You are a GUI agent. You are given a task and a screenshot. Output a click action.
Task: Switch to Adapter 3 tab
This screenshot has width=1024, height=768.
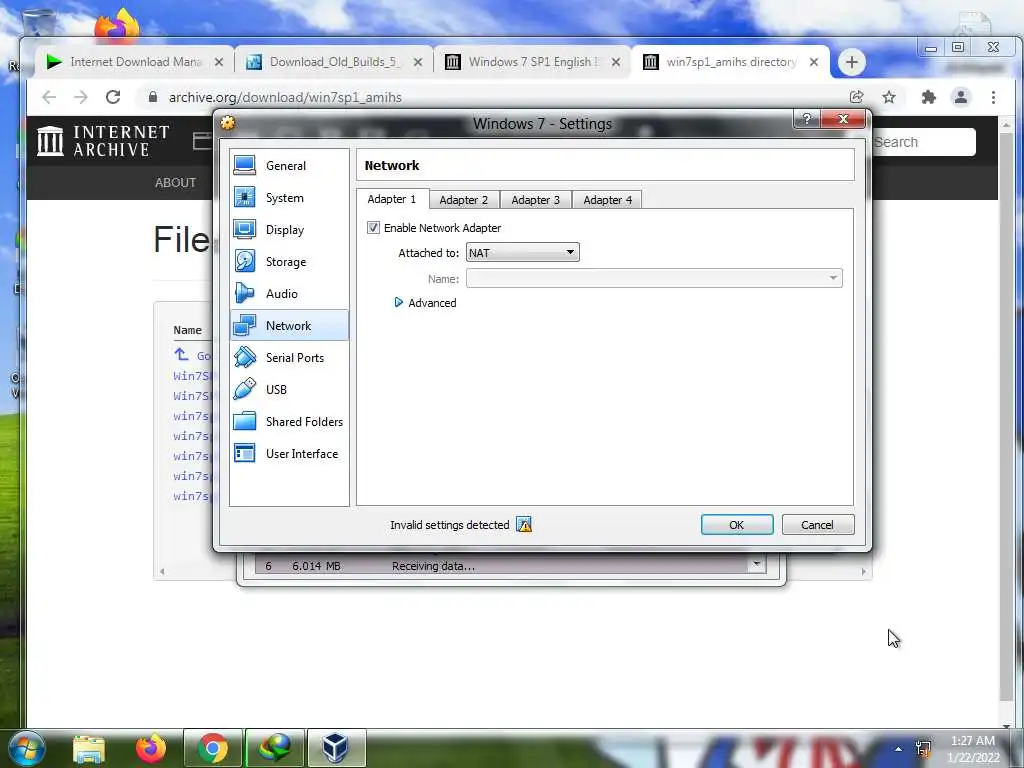pos(536,200)
